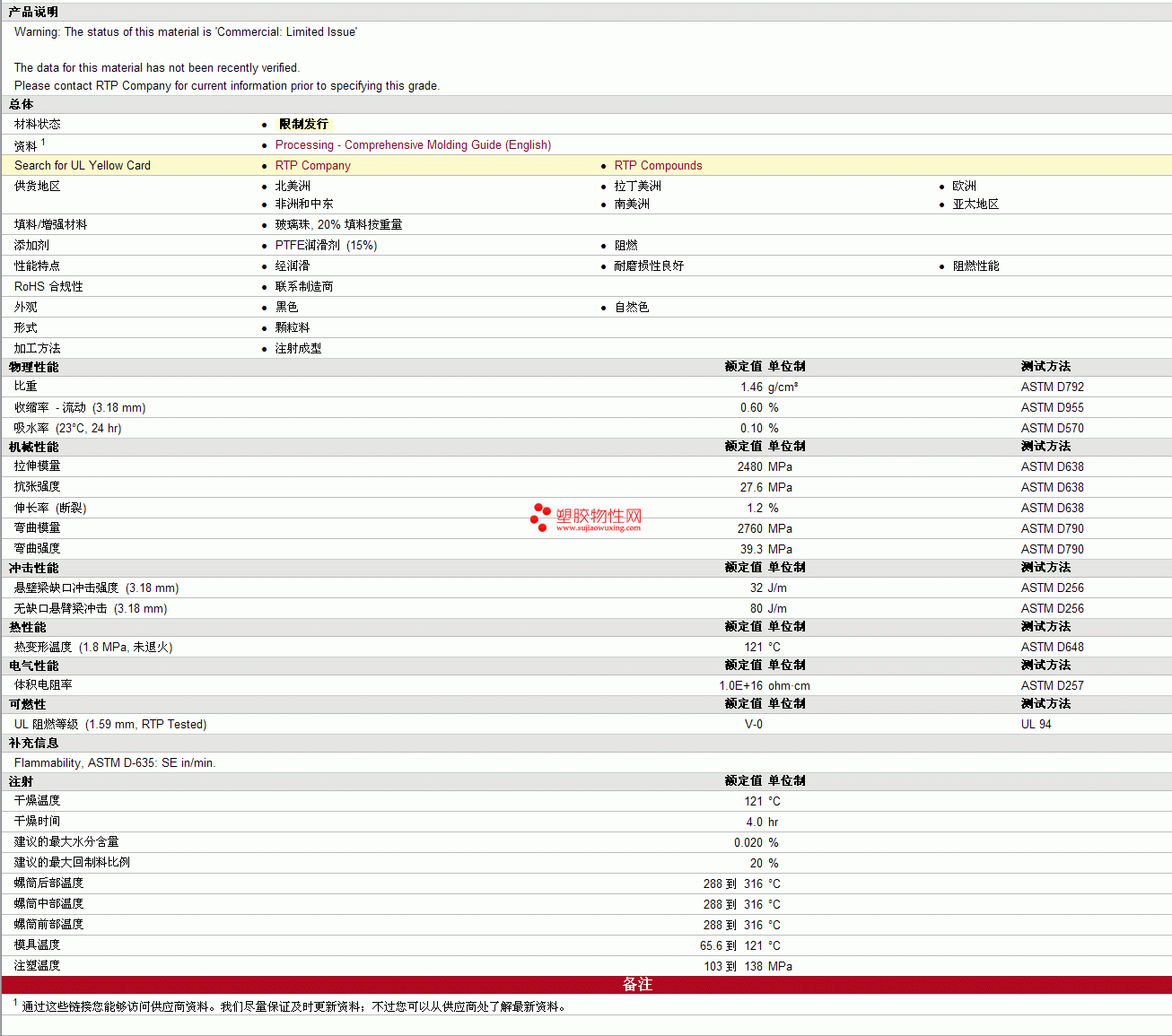Viewport: 1172px width, 1036px height.
Task: Select shrinkage value 0.60 %
Action: [759, 407]
